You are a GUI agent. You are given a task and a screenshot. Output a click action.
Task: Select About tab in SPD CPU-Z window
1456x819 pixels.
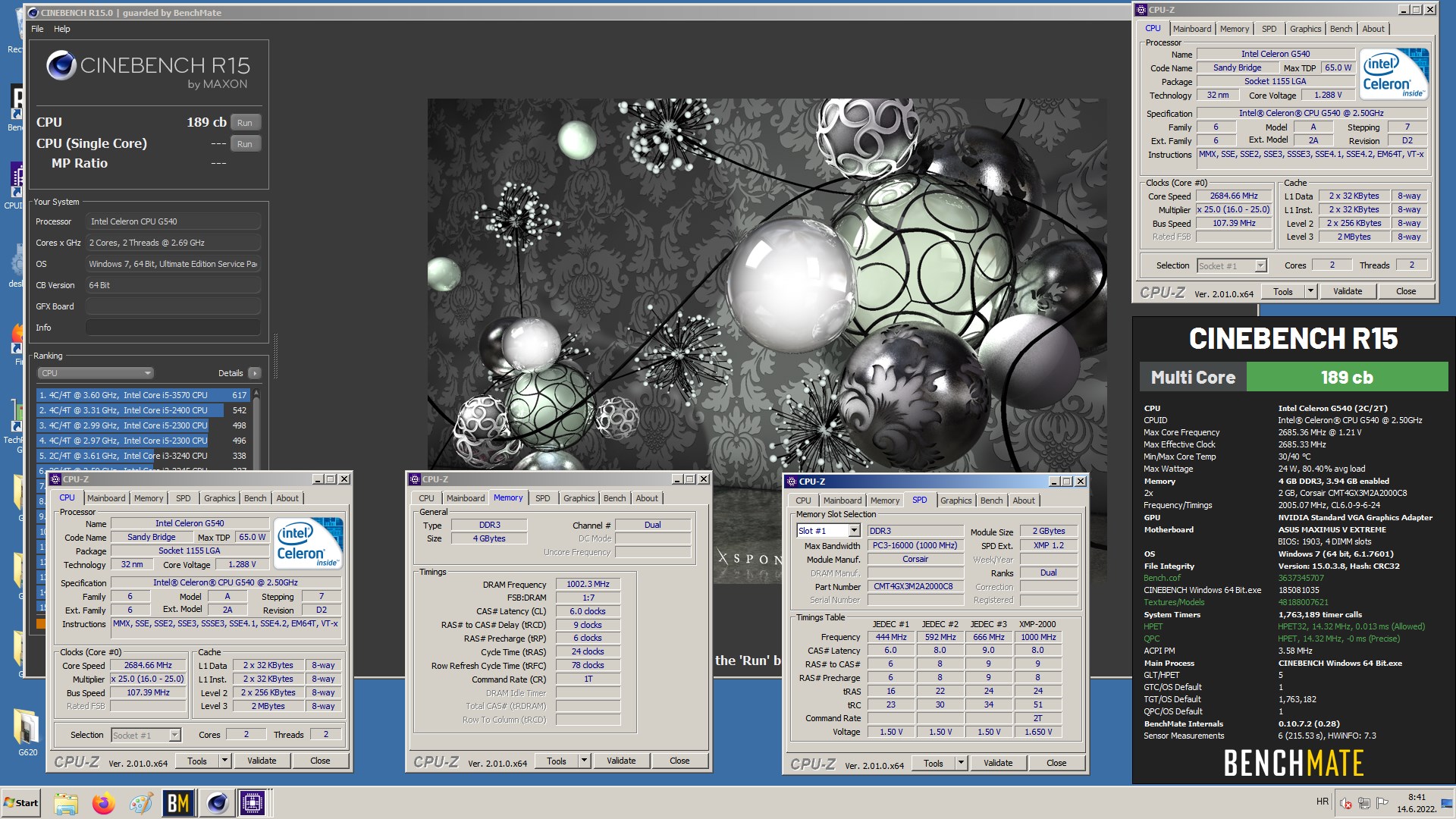(1023, 500)
